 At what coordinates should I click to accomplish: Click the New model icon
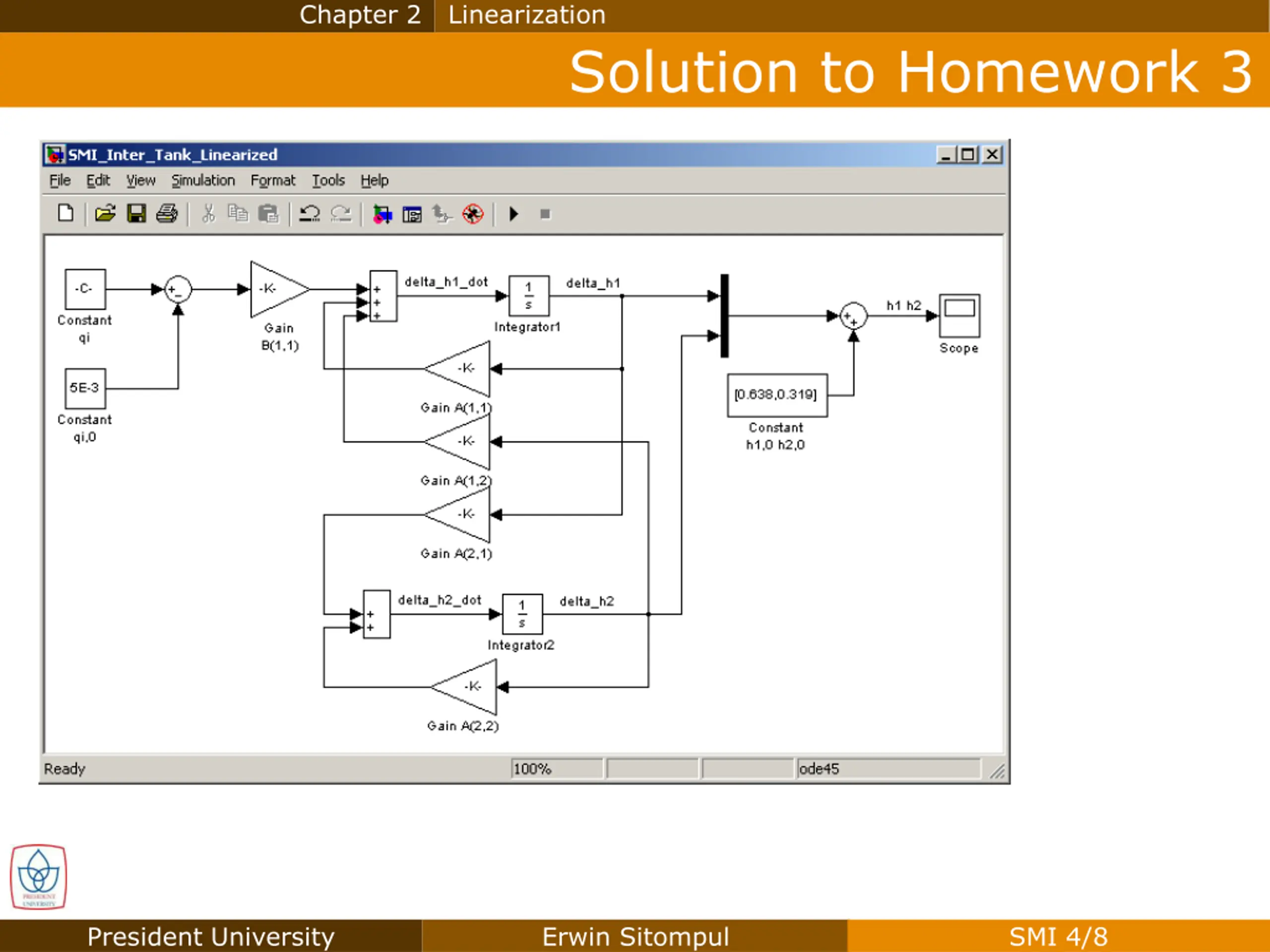click(x=66, y=214)
